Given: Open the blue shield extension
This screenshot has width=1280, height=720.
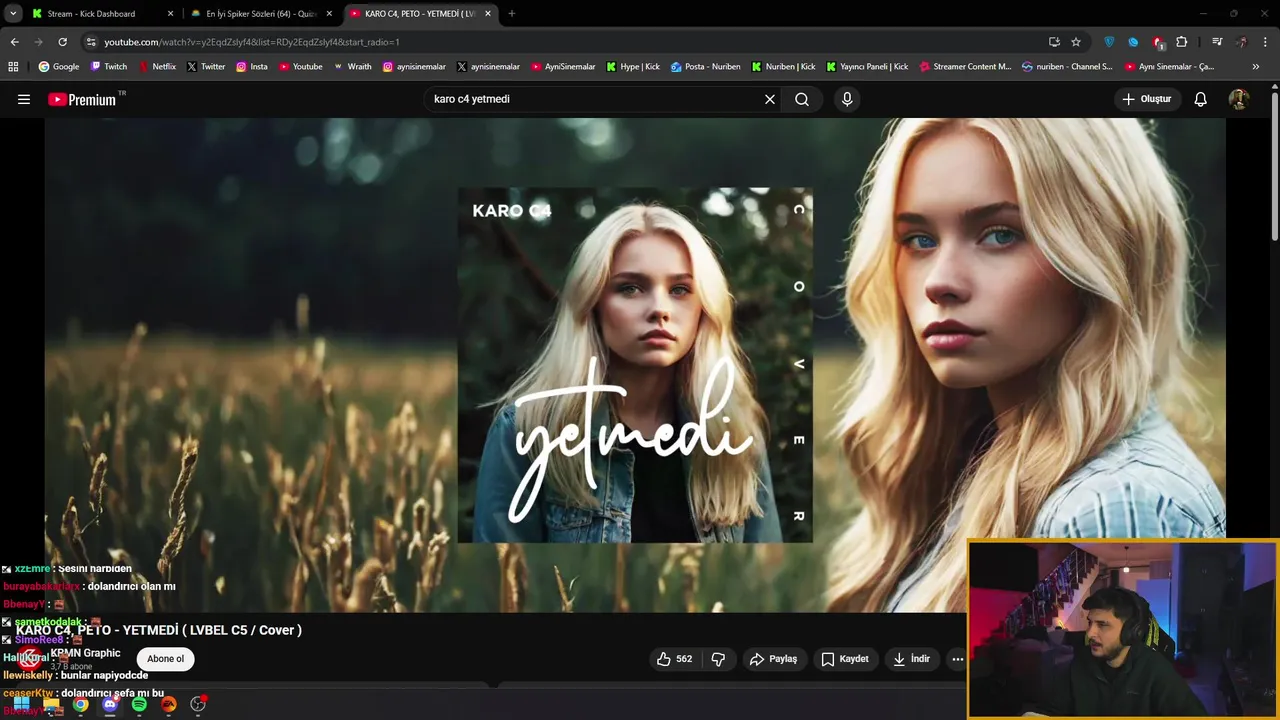Looking at the screenshot, I should [1109, 42].
